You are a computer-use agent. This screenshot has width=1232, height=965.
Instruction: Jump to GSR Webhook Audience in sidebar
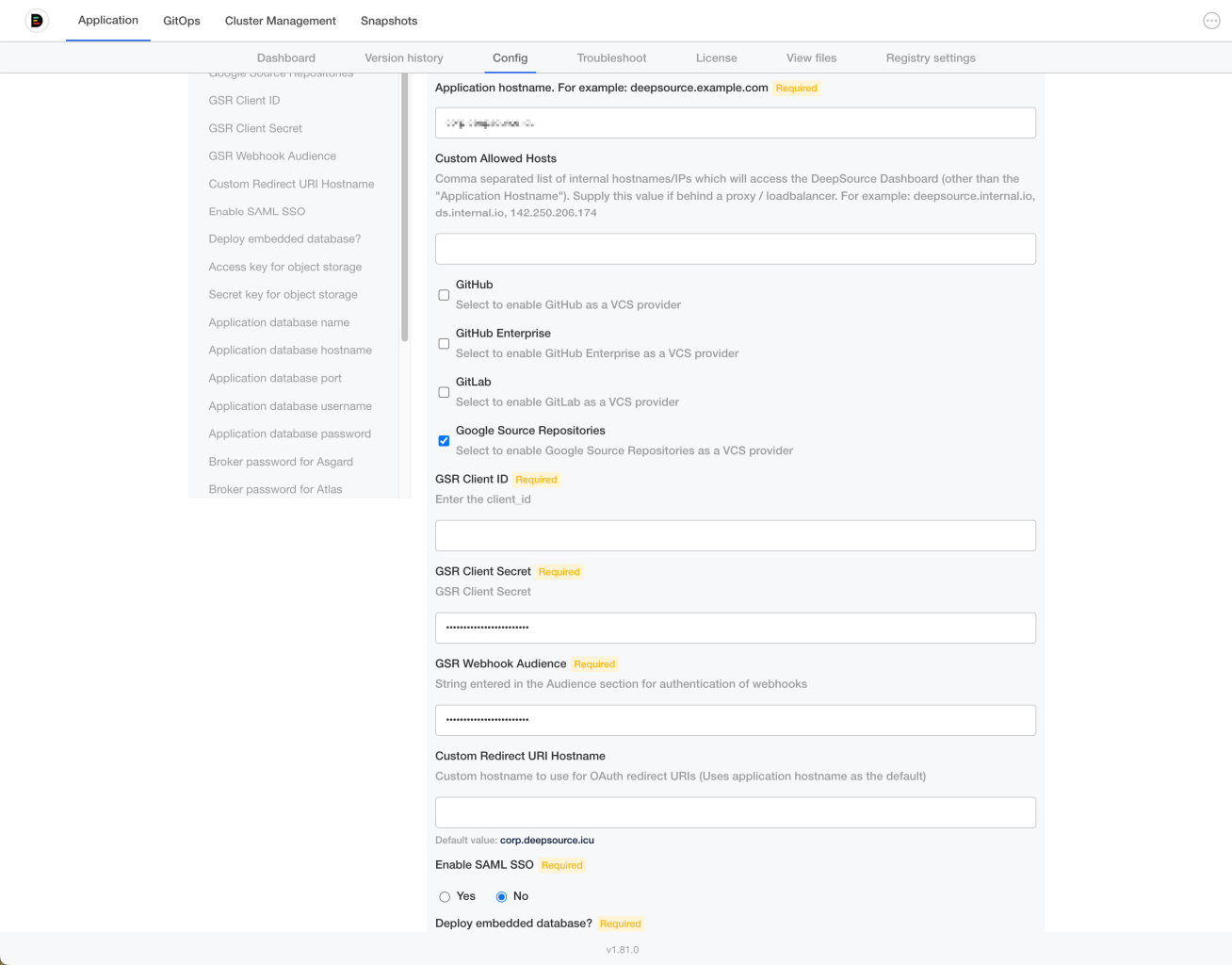pyautogui.click(x=272, y=155)
